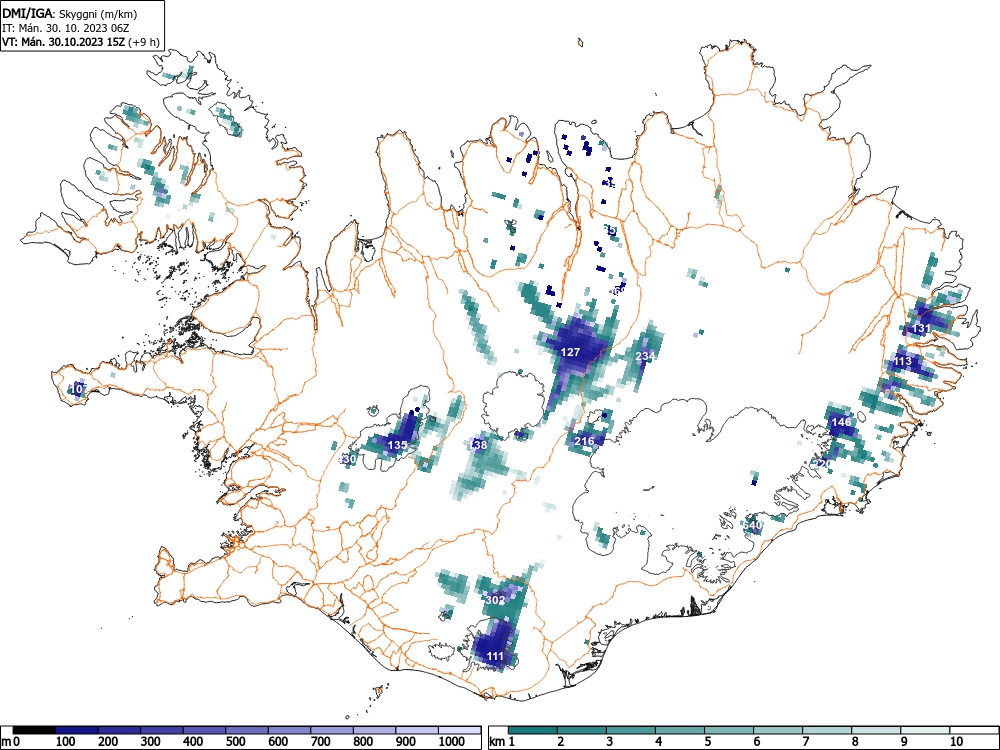The image size is (1000, 750).
Task: Select the 113 value on the map
Action: pos(902,361)
